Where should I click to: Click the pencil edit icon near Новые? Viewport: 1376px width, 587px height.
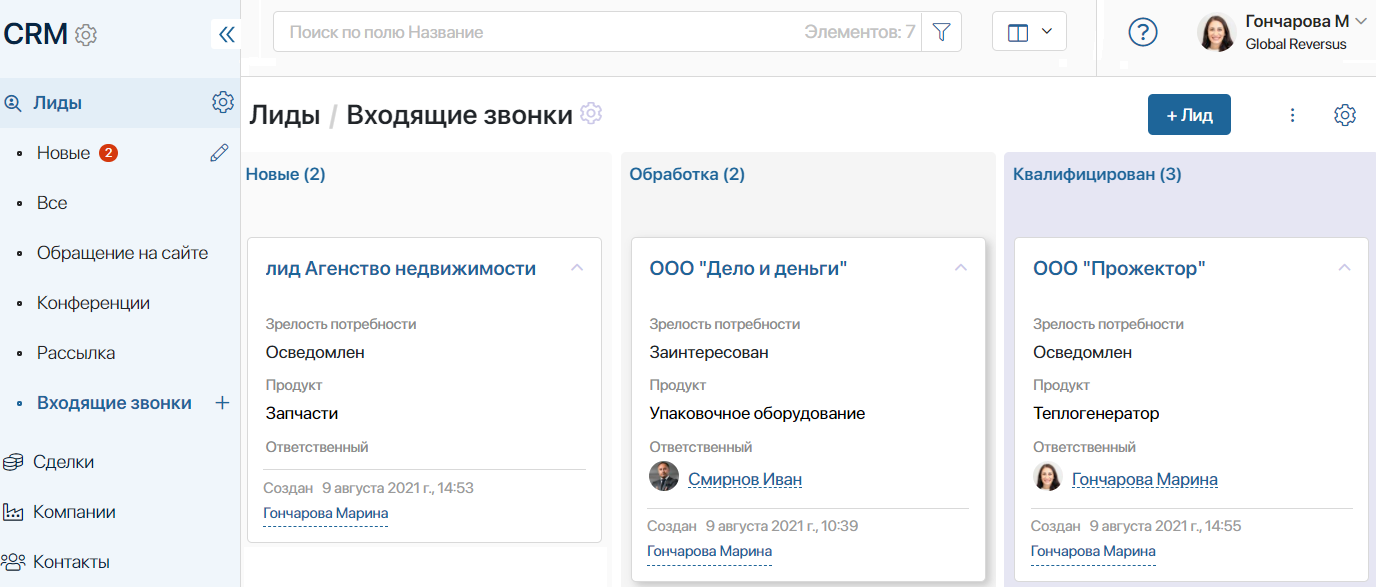coord(219,152)
